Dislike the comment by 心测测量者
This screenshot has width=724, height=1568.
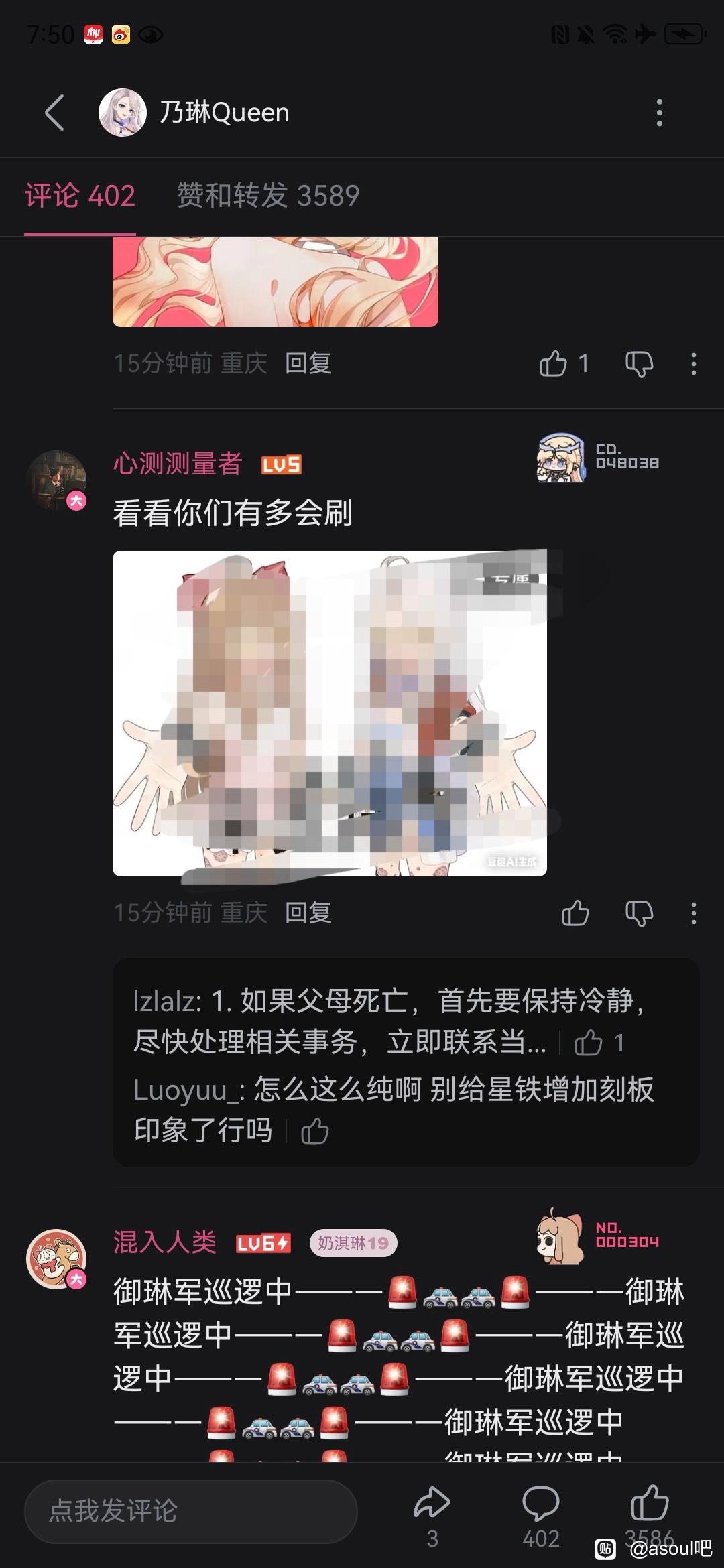pos(639,913)
